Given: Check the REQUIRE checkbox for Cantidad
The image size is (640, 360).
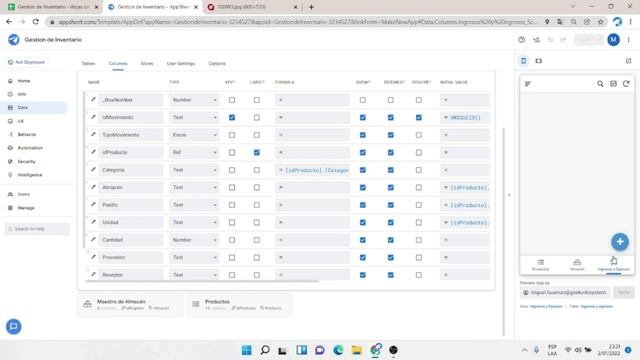Looking at the screenshot, I should click(x=419, y=240).
